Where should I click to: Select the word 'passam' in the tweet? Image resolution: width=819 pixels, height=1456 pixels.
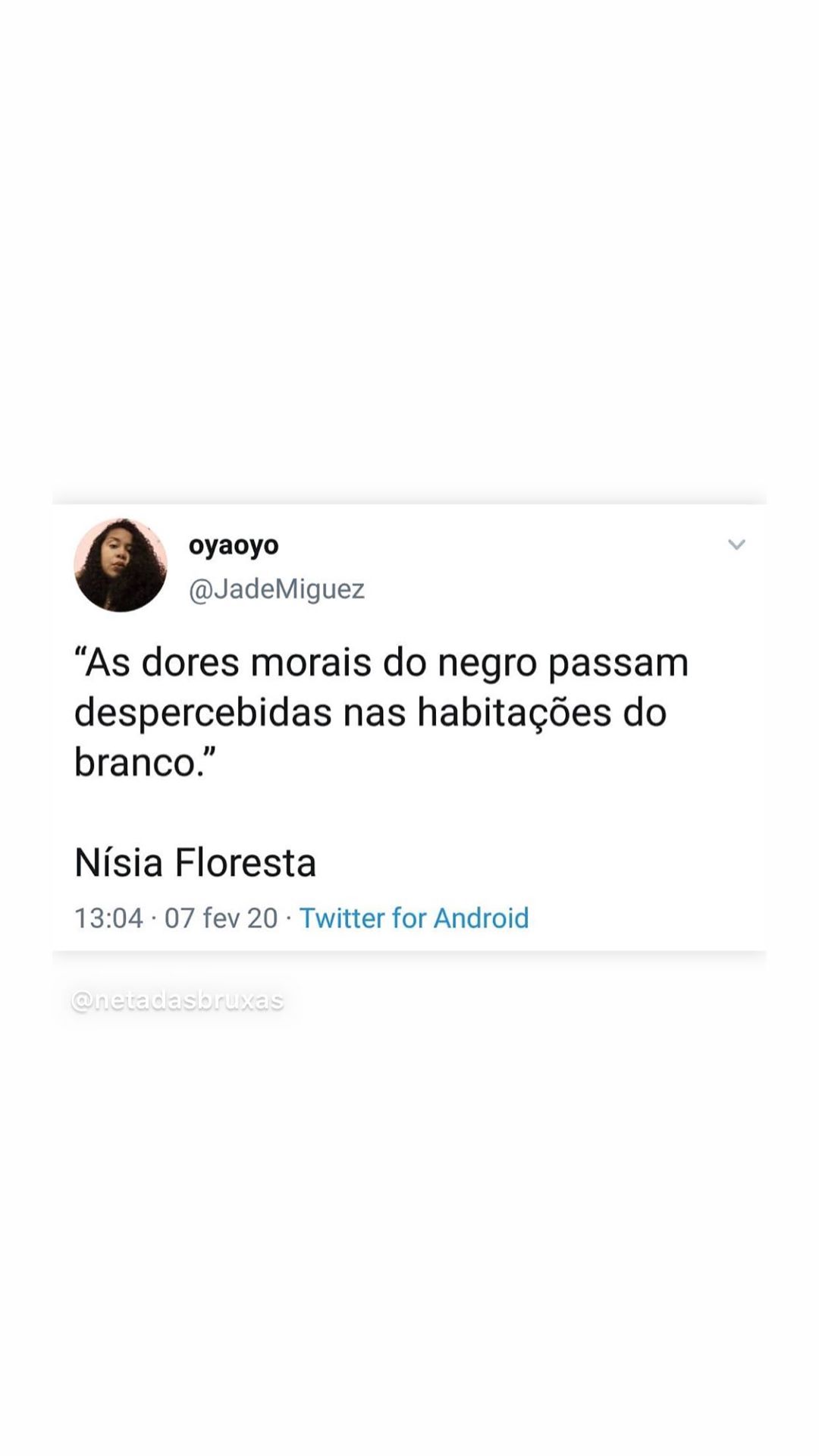[618, 664]
